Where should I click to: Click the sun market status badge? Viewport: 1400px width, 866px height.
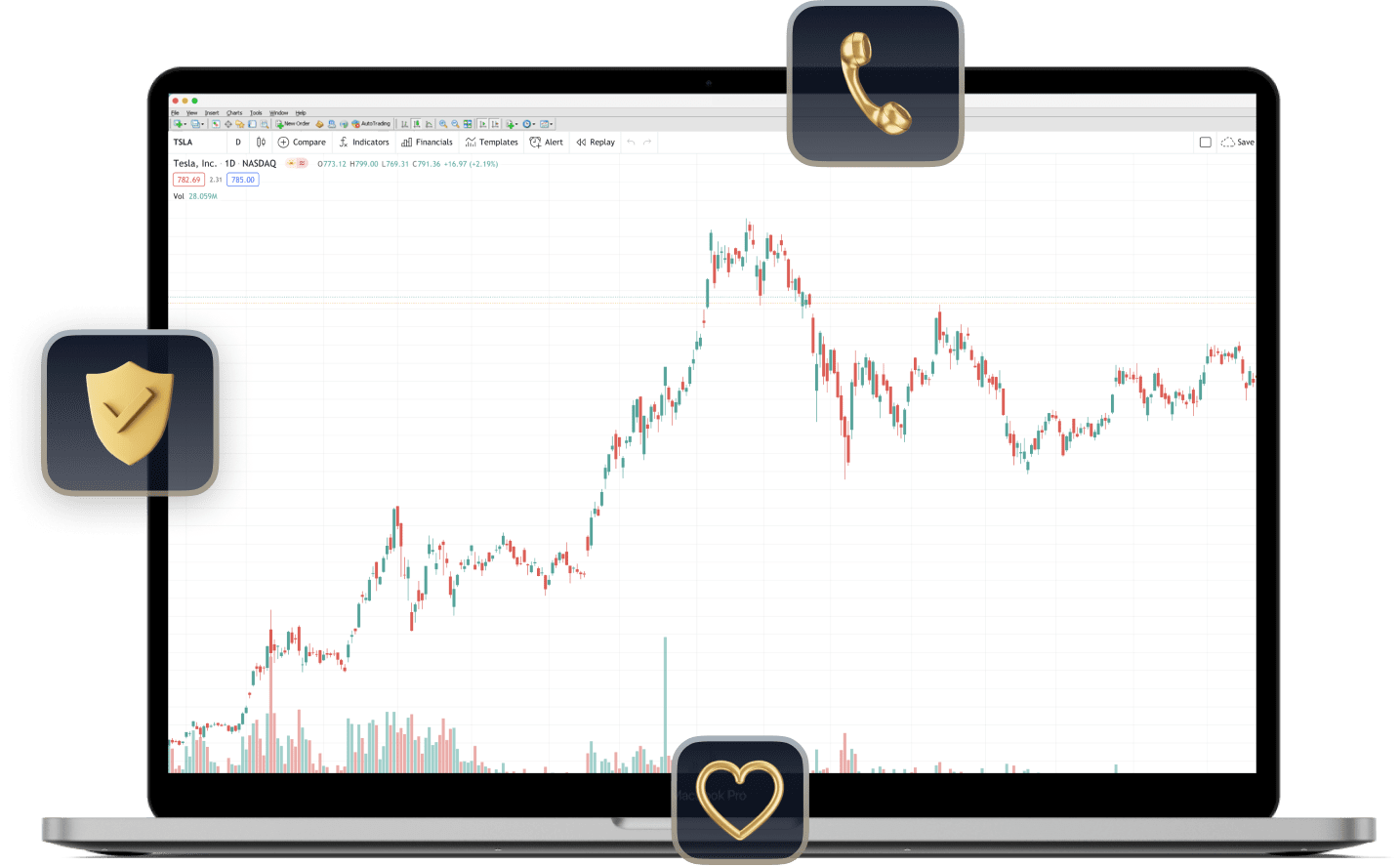coord(291,164)
